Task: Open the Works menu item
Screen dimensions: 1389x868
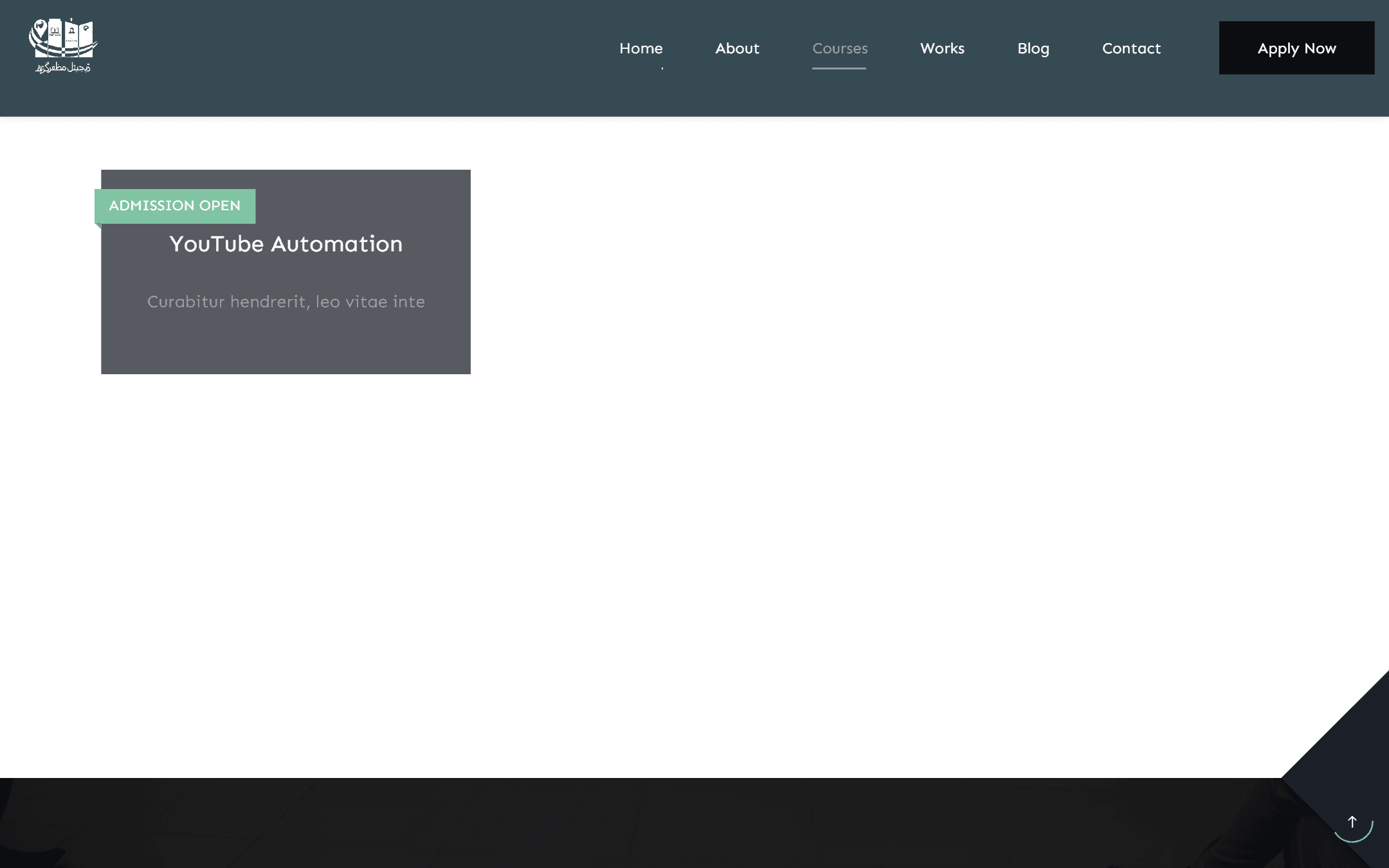Action: pos(942,48)
